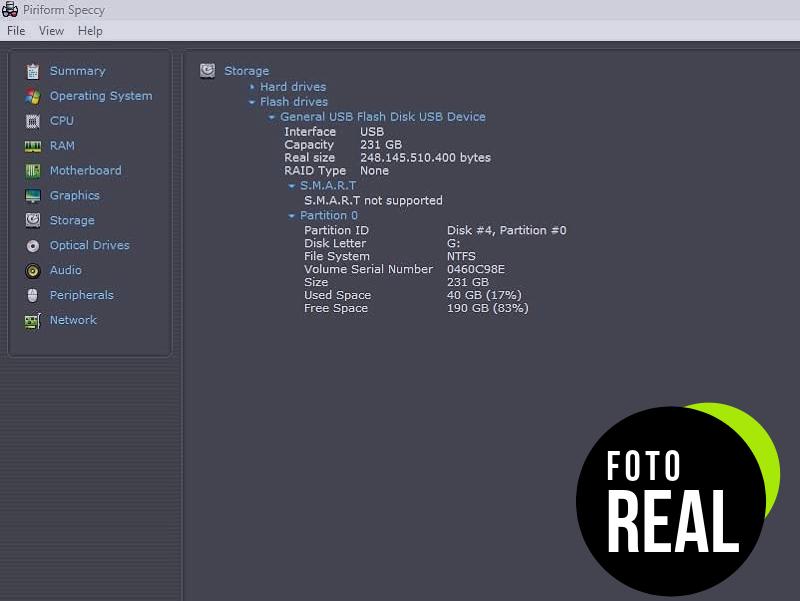
Task: Click the Graphics monitor icon
Action: 33,196
